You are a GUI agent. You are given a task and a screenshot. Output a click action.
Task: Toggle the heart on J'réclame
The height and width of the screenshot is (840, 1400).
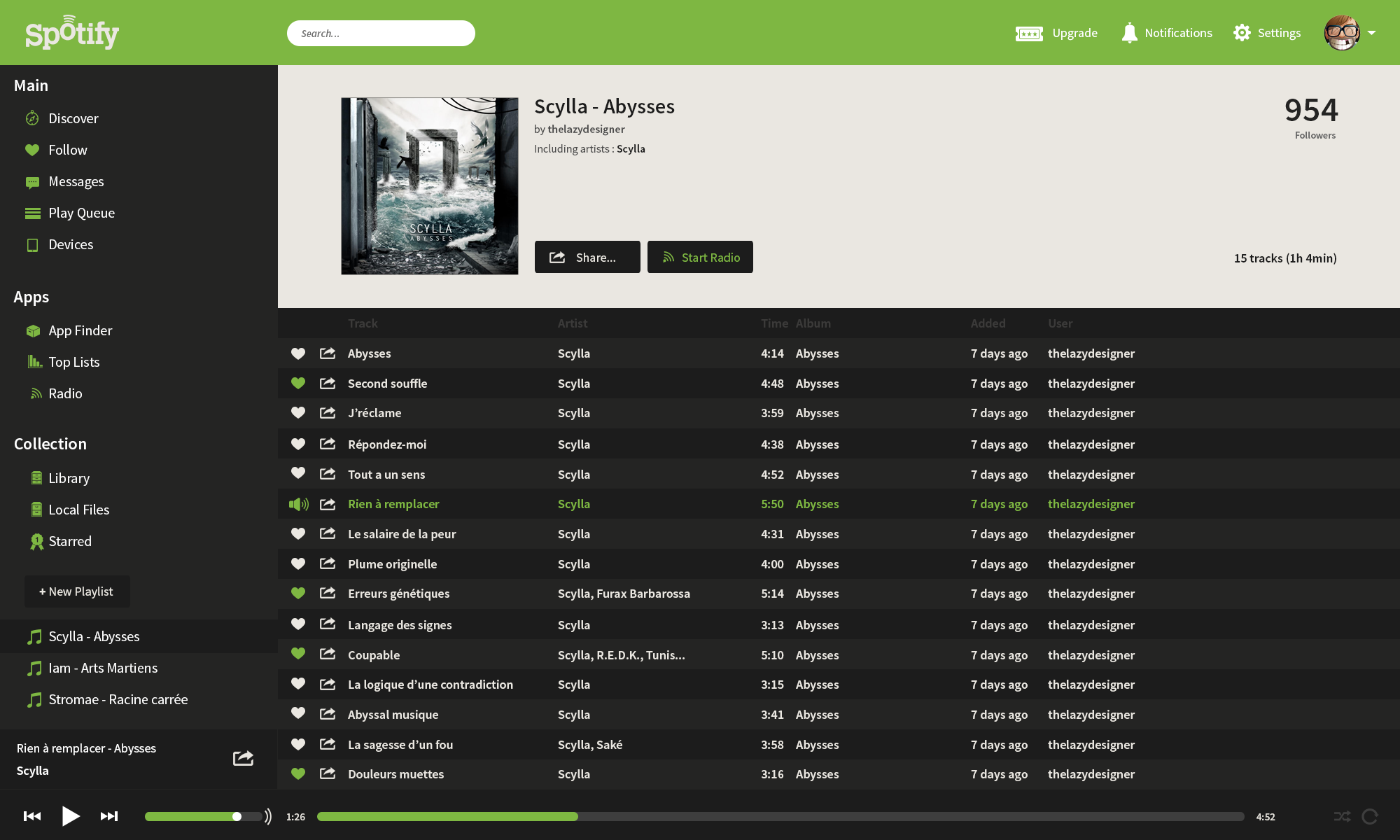pyautogui.click(x=298, y=412)
